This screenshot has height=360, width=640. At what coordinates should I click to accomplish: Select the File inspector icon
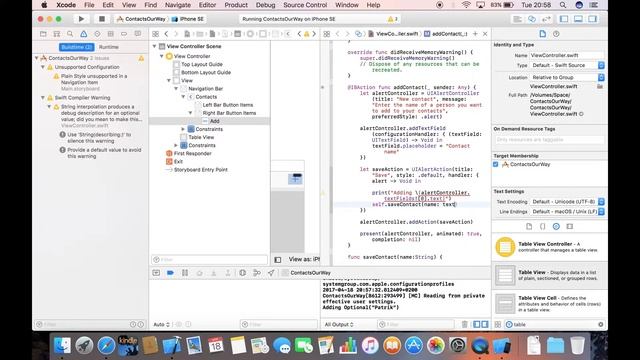542,34
